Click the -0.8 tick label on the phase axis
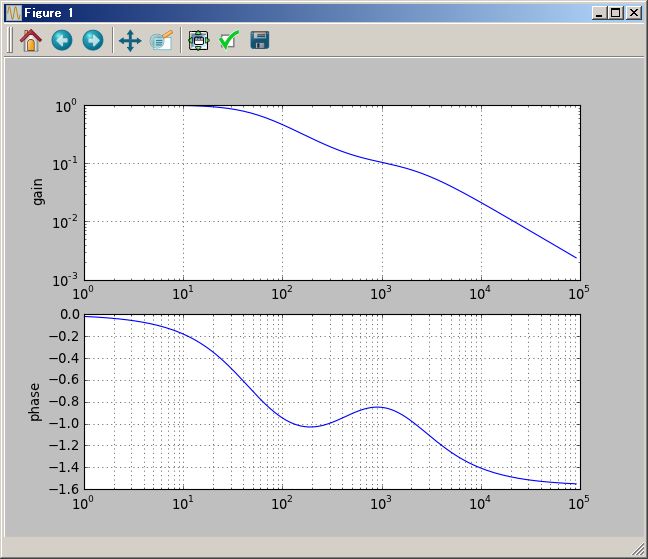648x559 pixels. [64, 402]
